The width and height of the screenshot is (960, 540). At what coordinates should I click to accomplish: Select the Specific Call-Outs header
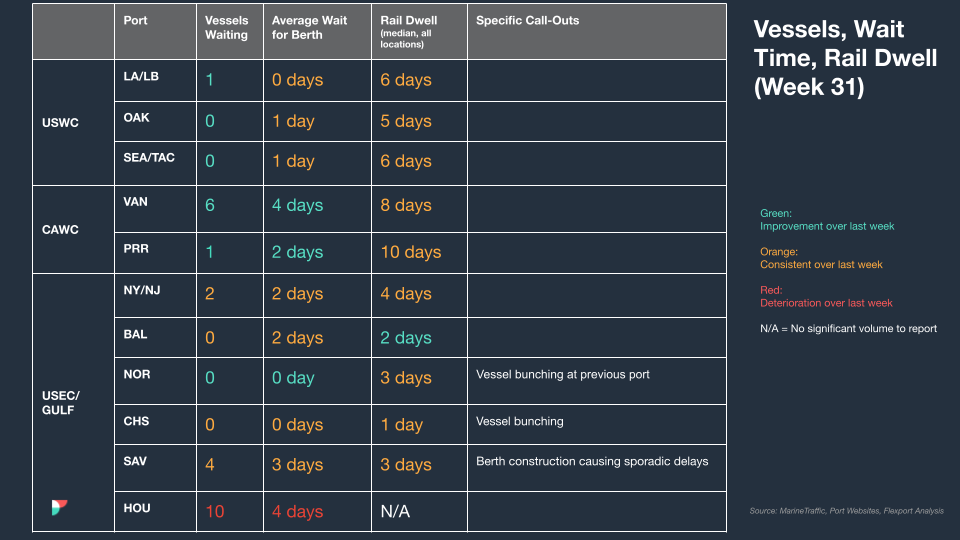tap(527, 20)
